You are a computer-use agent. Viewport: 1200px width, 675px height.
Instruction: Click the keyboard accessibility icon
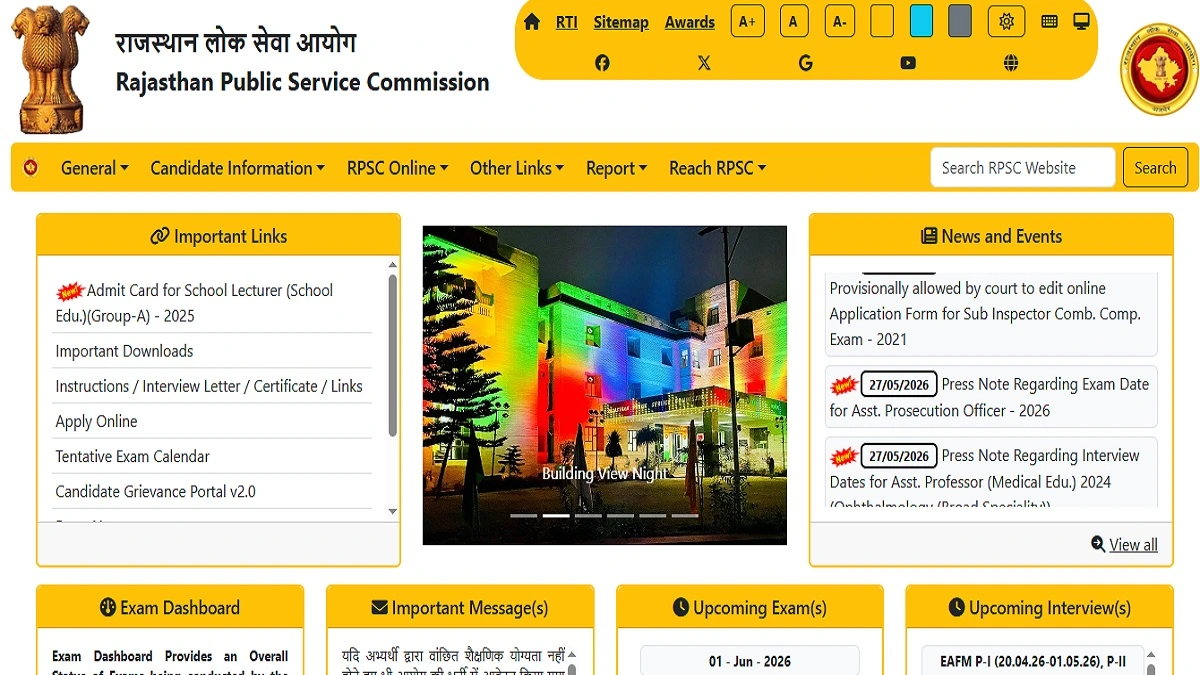click(x=1049, y=21)
